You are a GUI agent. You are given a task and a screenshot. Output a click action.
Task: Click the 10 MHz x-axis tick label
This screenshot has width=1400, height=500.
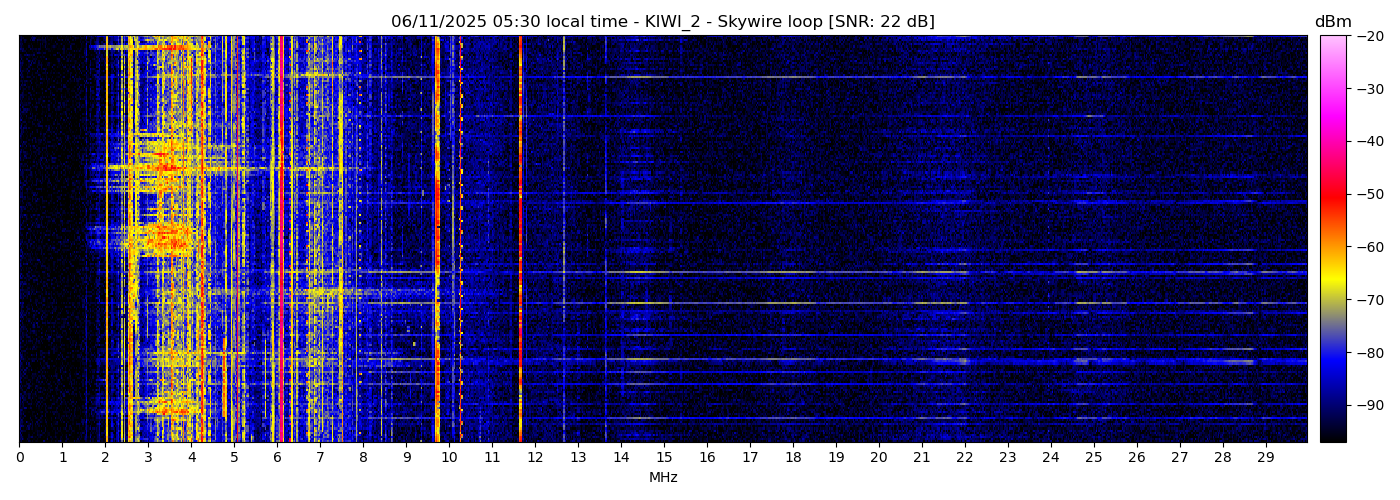pos(449,457)
